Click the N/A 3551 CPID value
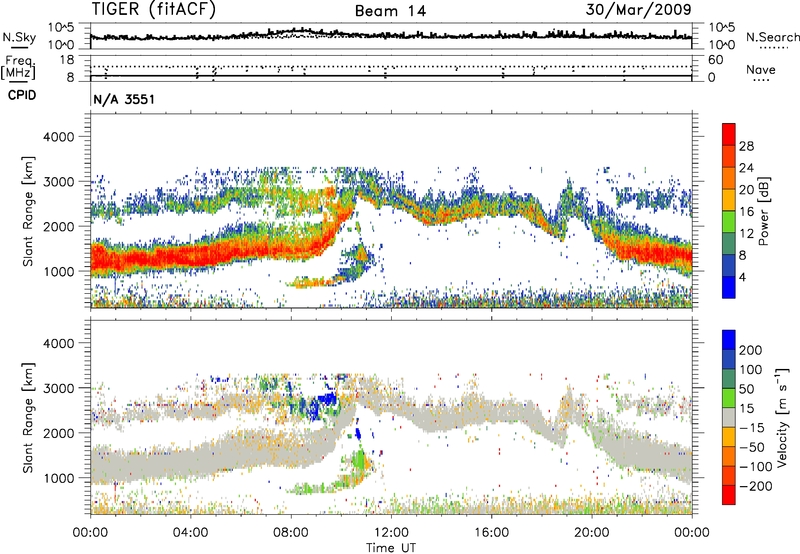This screenshot has width=800, height=554. [124, 99]
